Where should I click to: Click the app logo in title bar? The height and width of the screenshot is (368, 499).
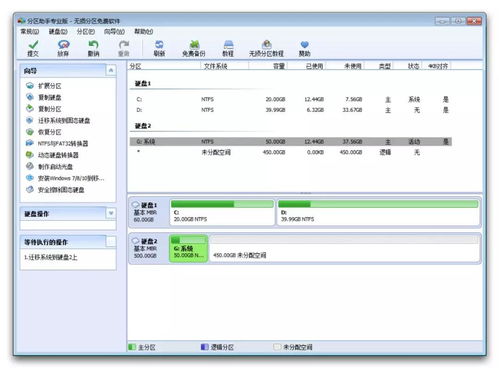(x=21, y=21)
